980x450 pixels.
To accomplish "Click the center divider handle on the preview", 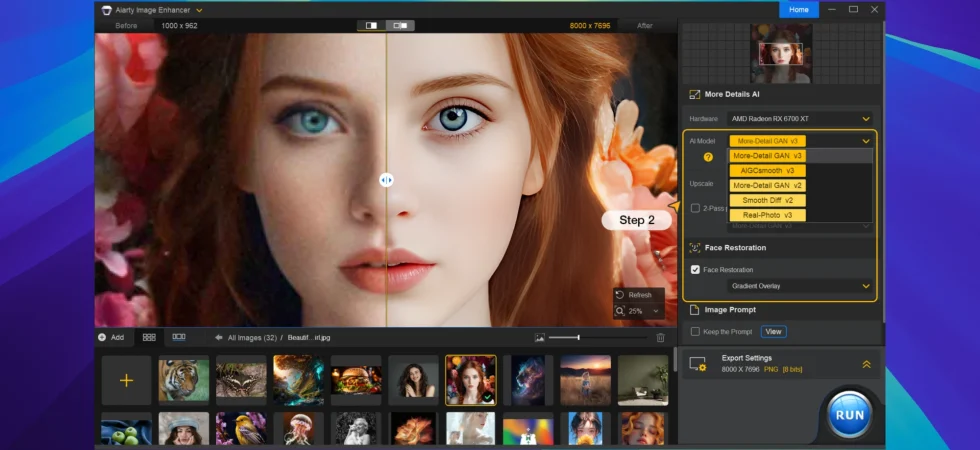I will tap(386, 180).
